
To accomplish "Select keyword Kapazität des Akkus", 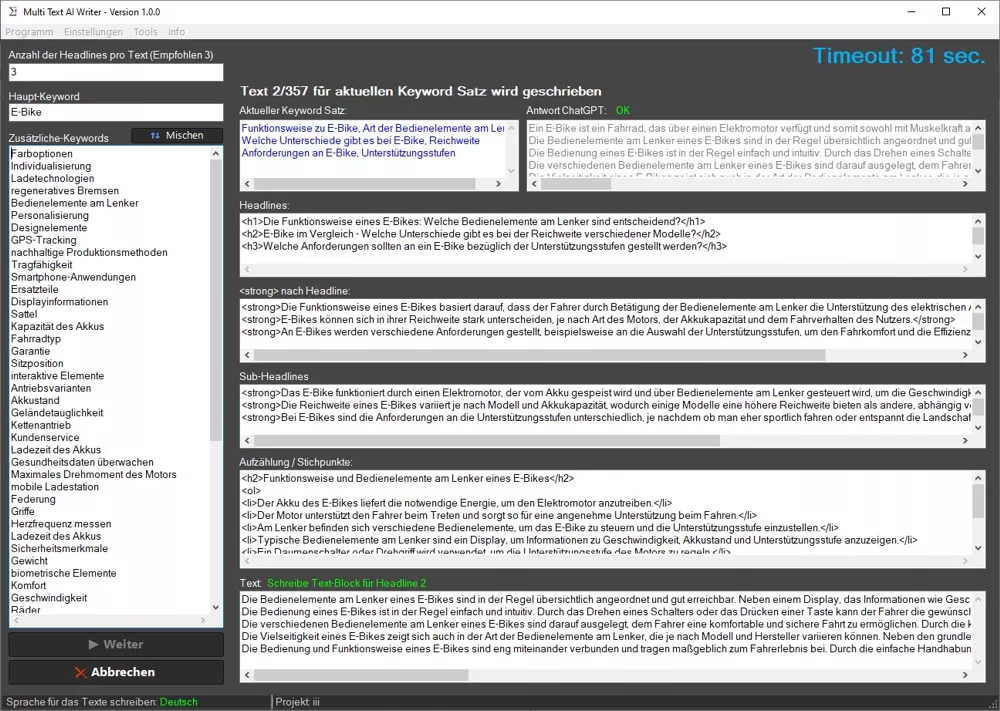I will click(x=57, y=326).
